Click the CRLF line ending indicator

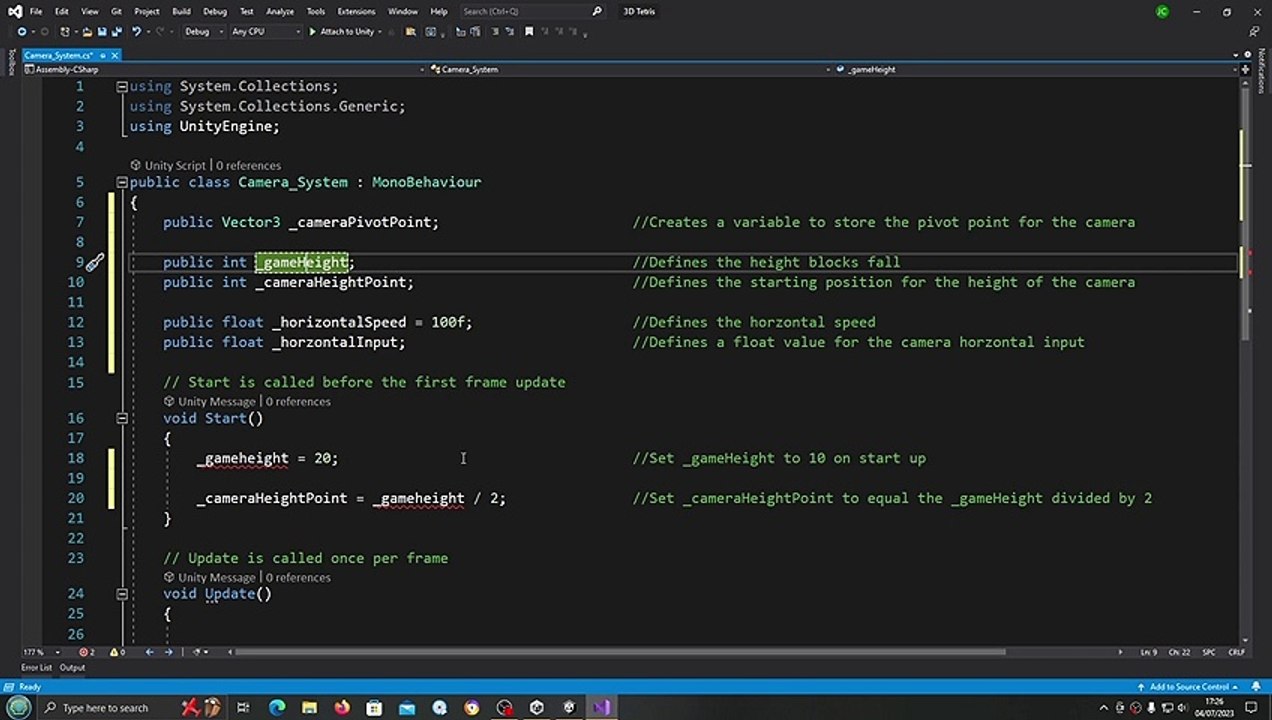pos(1236,652)
